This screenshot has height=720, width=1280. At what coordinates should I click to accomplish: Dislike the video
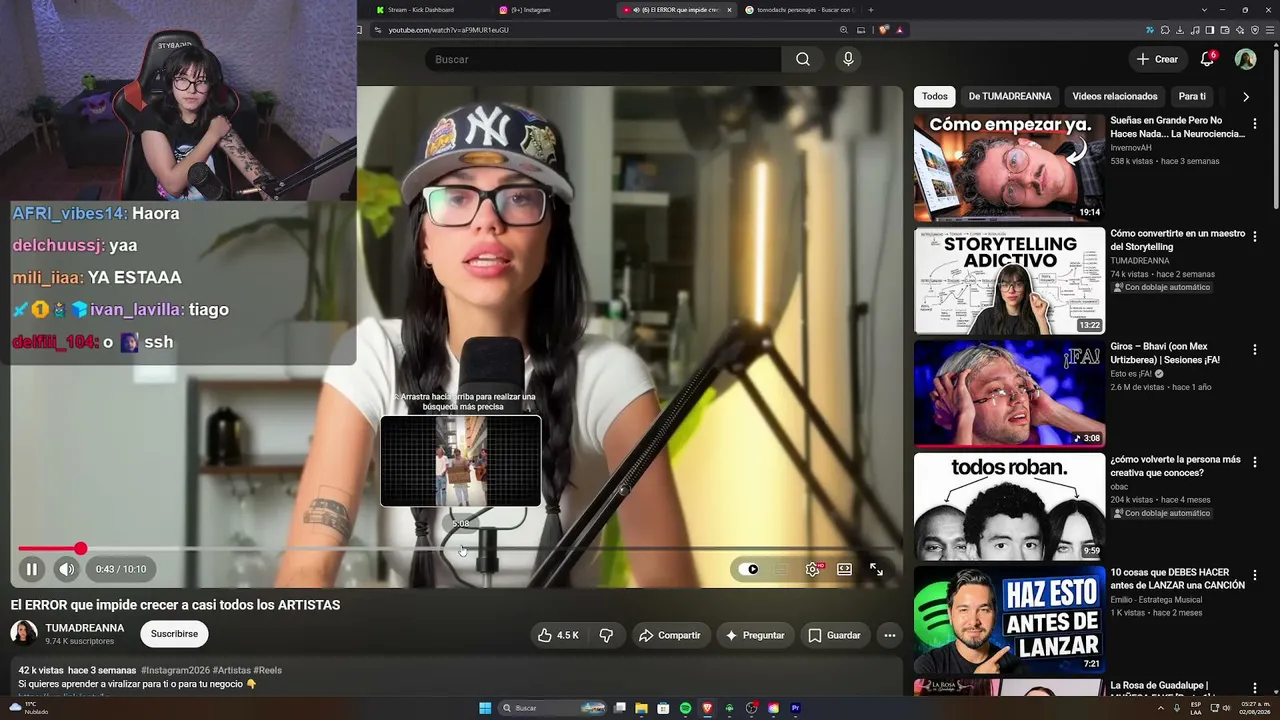(x=606, y=635)
